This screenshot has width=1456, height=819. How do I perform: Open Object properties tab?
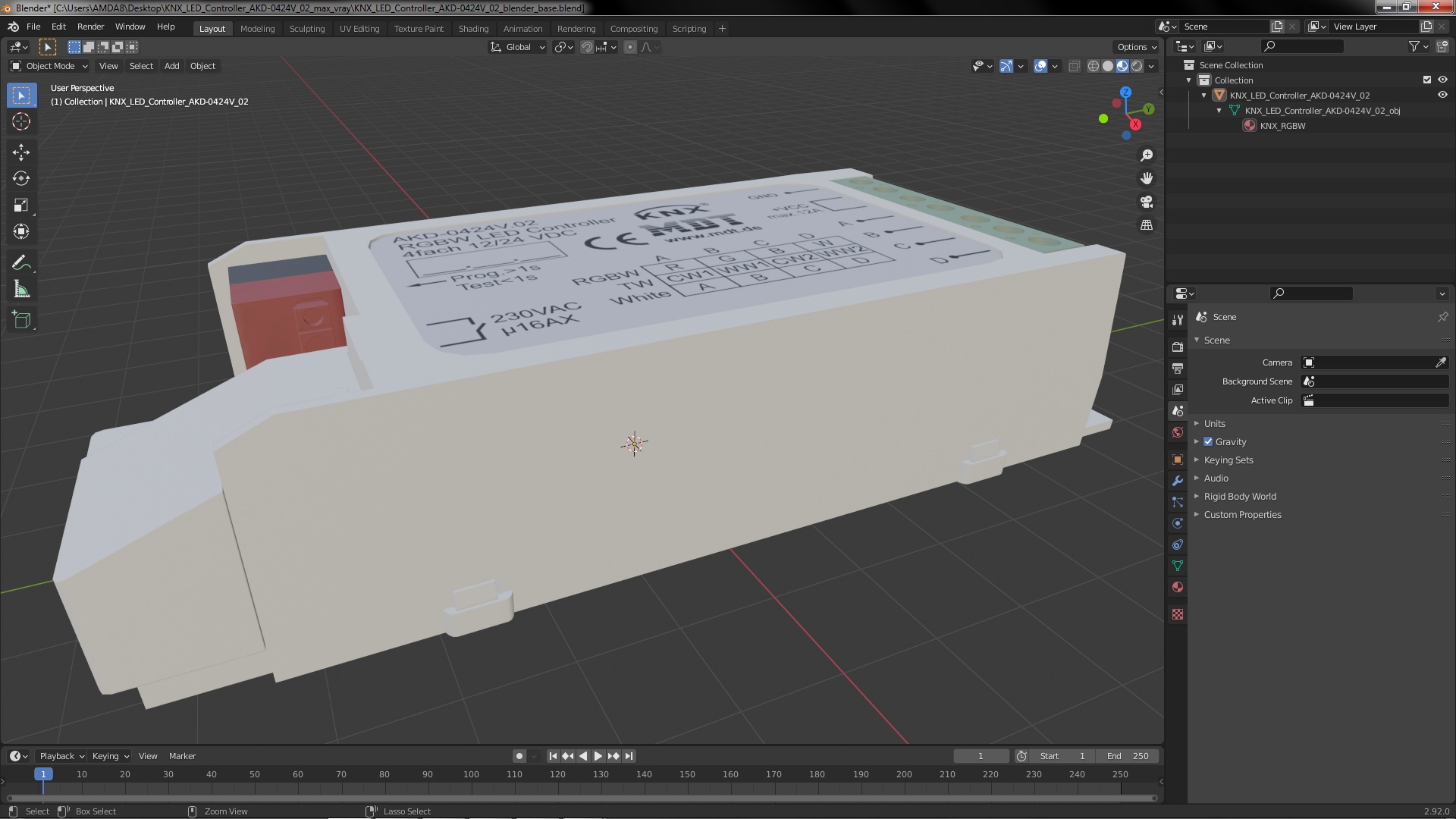click(x=1178, y=460)
